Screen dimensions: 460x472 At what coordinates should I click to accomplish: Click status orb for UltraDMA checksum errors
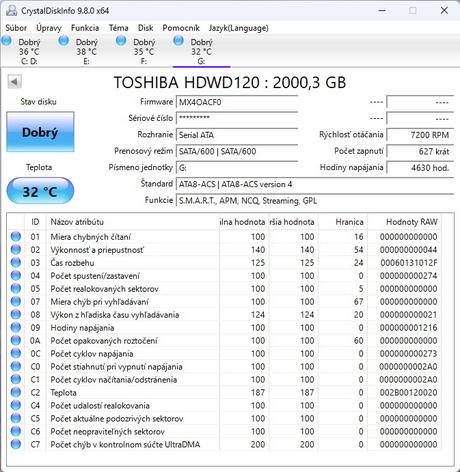pyautogui.click(x=16, y=444)
